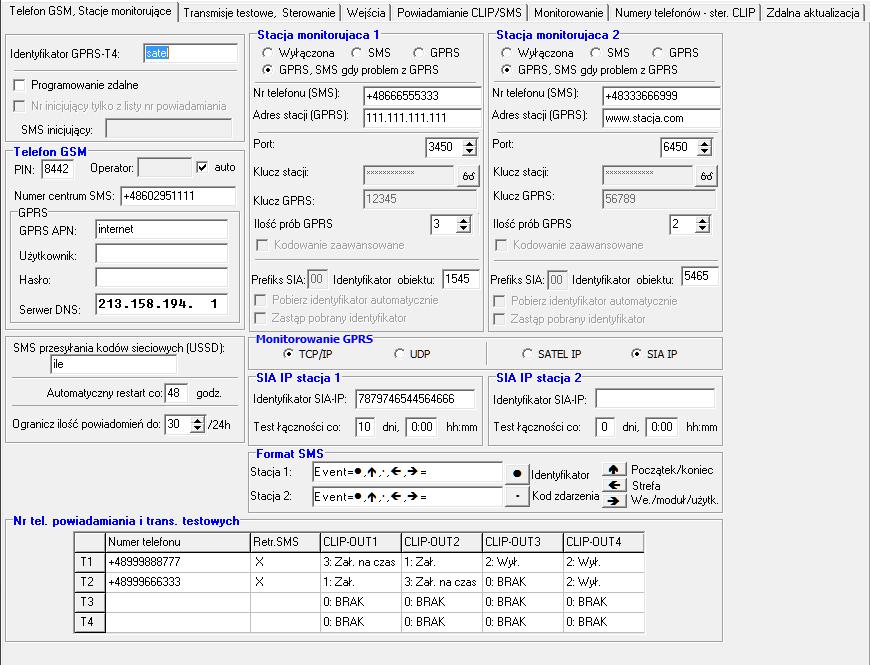The height and width of the screenshot is (665, 870).
Task: Edit the Serwer DNS address field
Action: pos(161,304)
